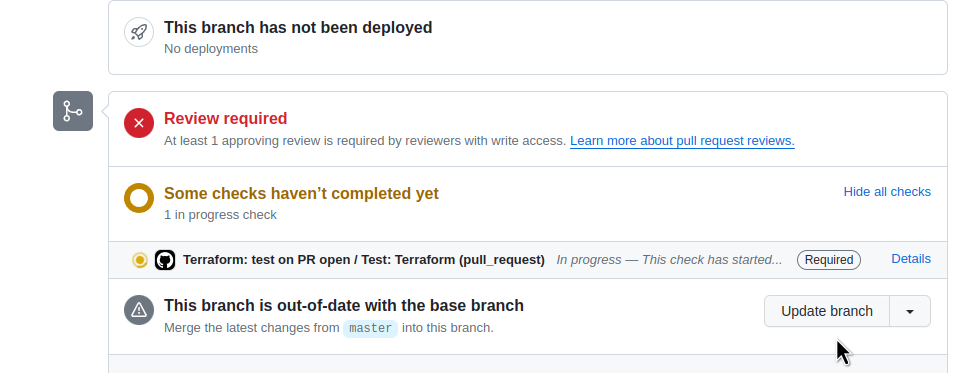Click the master branch name label
This screenshot has height=373, width=957.
(x=370, y=328)
